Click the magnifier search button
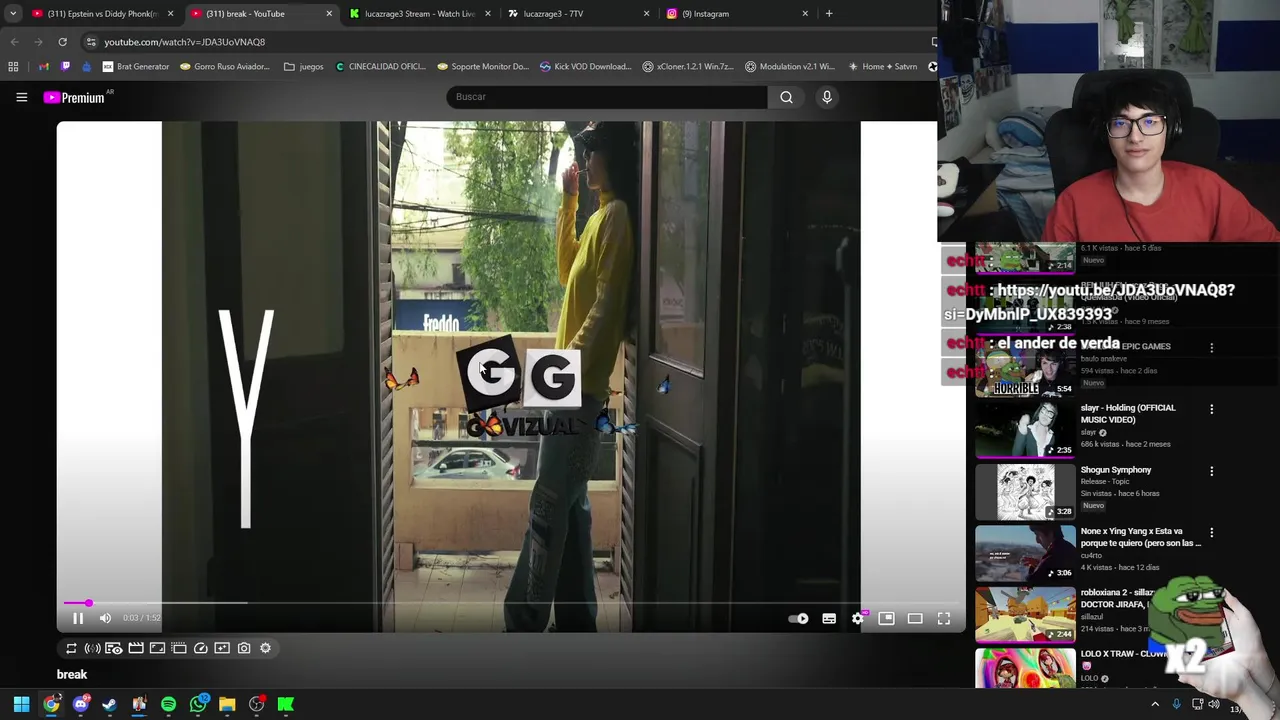Screen dimensions: 1280x720 (x=786, y=97)
